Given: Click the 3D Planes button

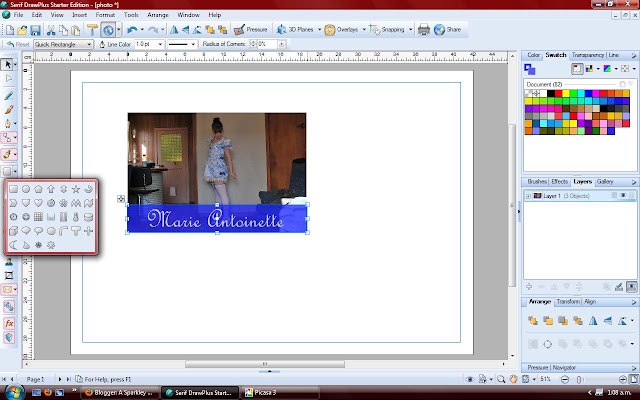Looking at the screenshot, I should 295,29.
